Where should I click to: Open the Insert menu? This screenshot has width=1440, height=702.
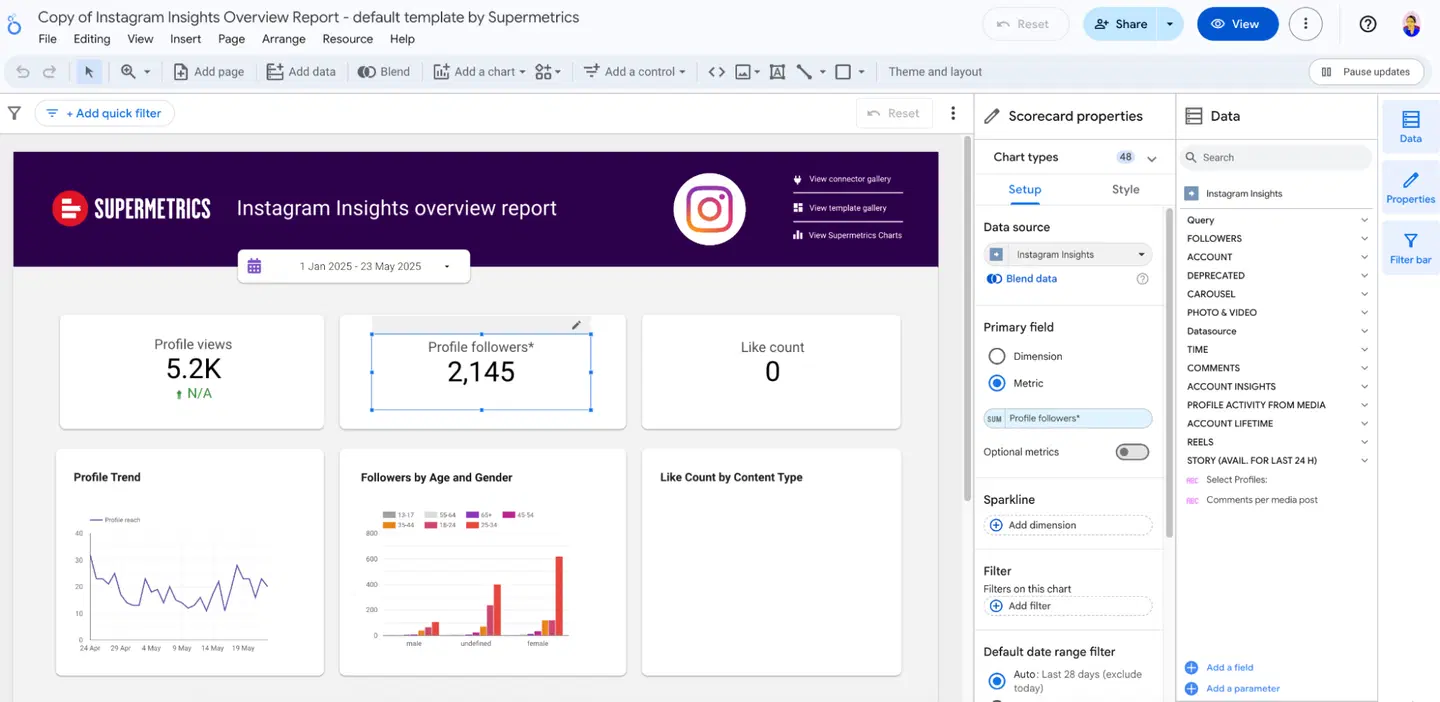pyautogui.click(x=185, y=39)
